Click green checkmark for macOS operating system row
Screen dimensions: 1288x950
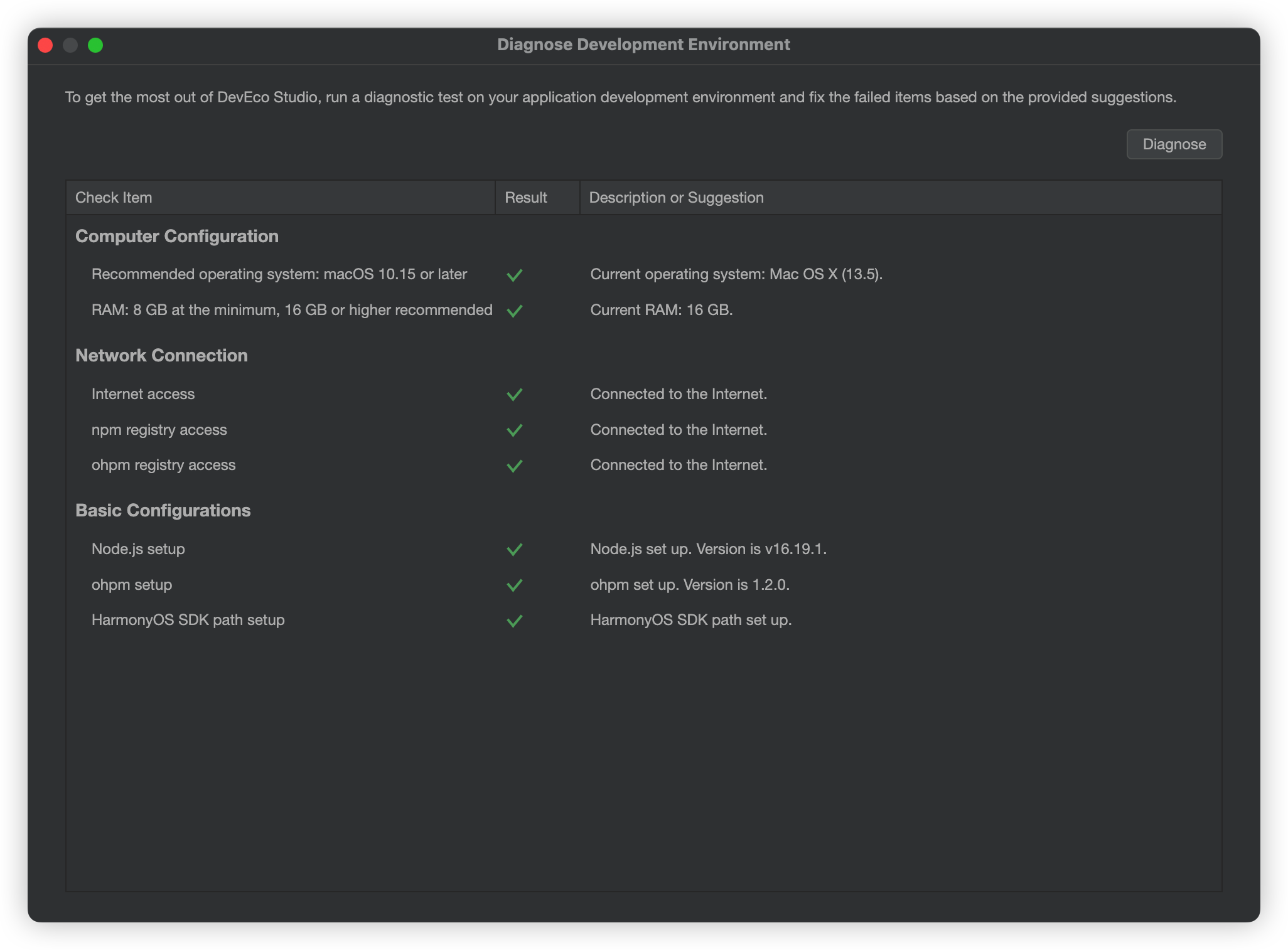(x=514, y=275)
